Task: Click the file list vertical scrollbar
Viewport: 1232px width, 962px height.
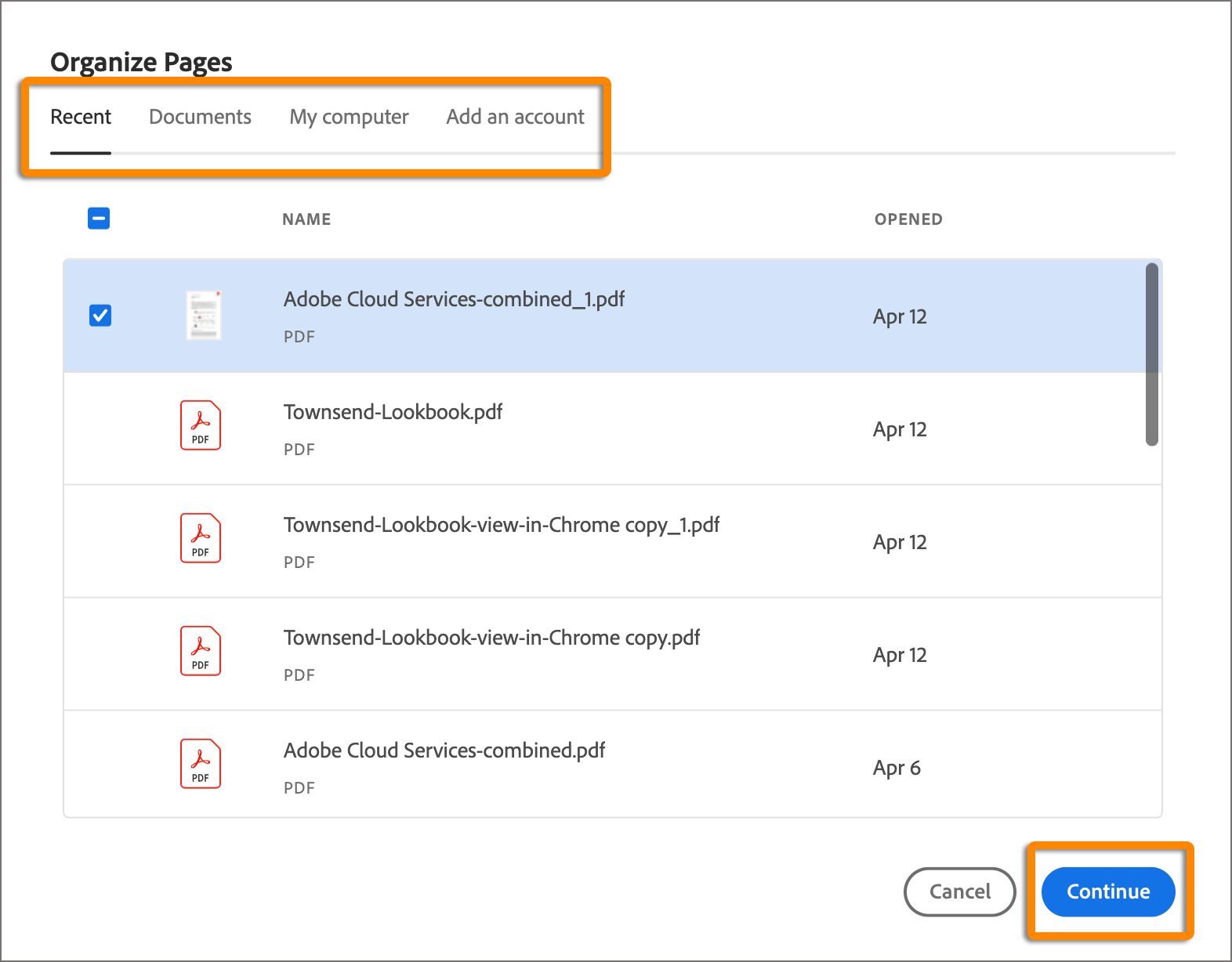Action: [1151, 354]
